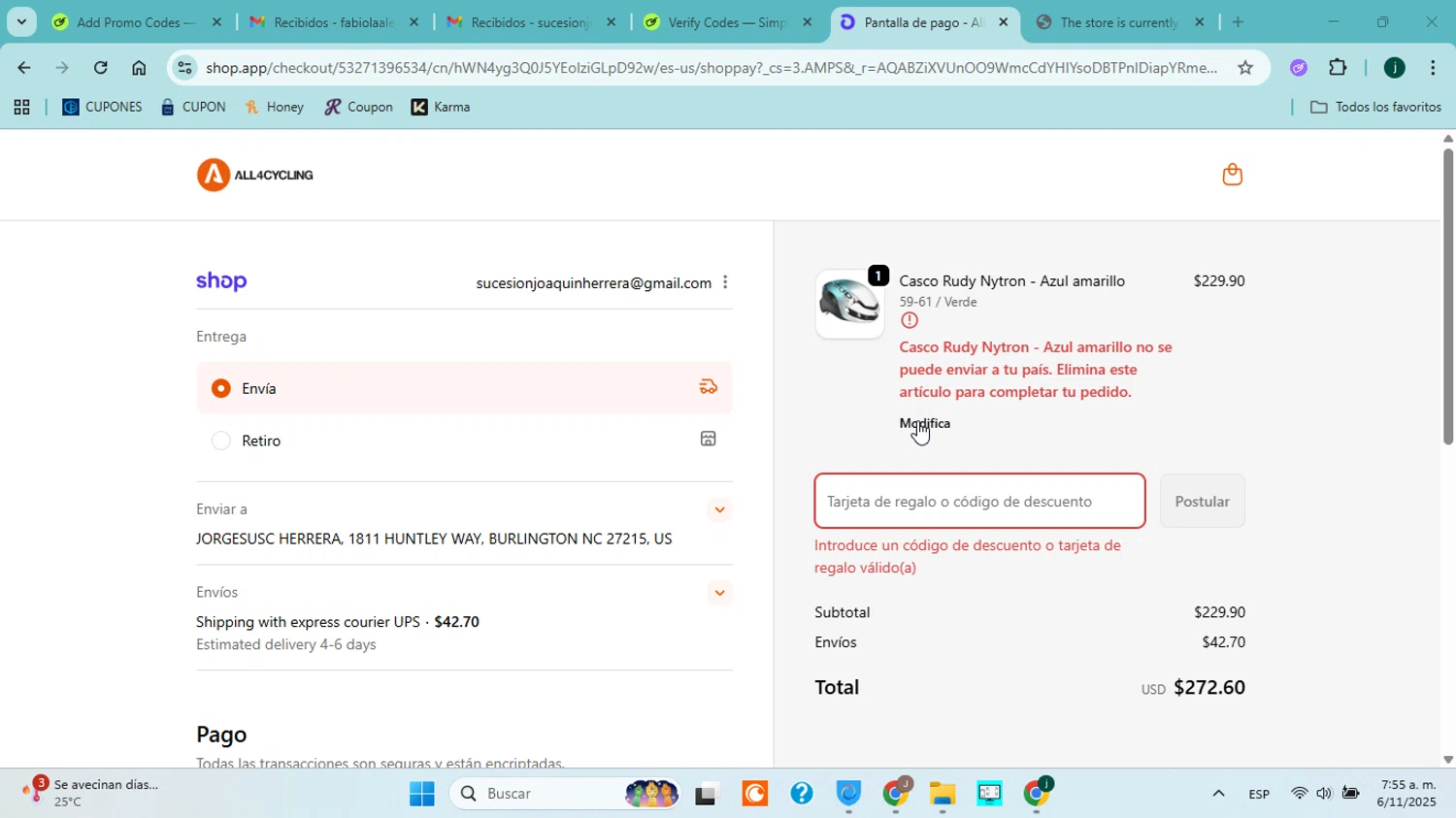This screenshot has height=818, width=1456.
Task: Click the Total $272.60 amount
Action: (1209, 688)
